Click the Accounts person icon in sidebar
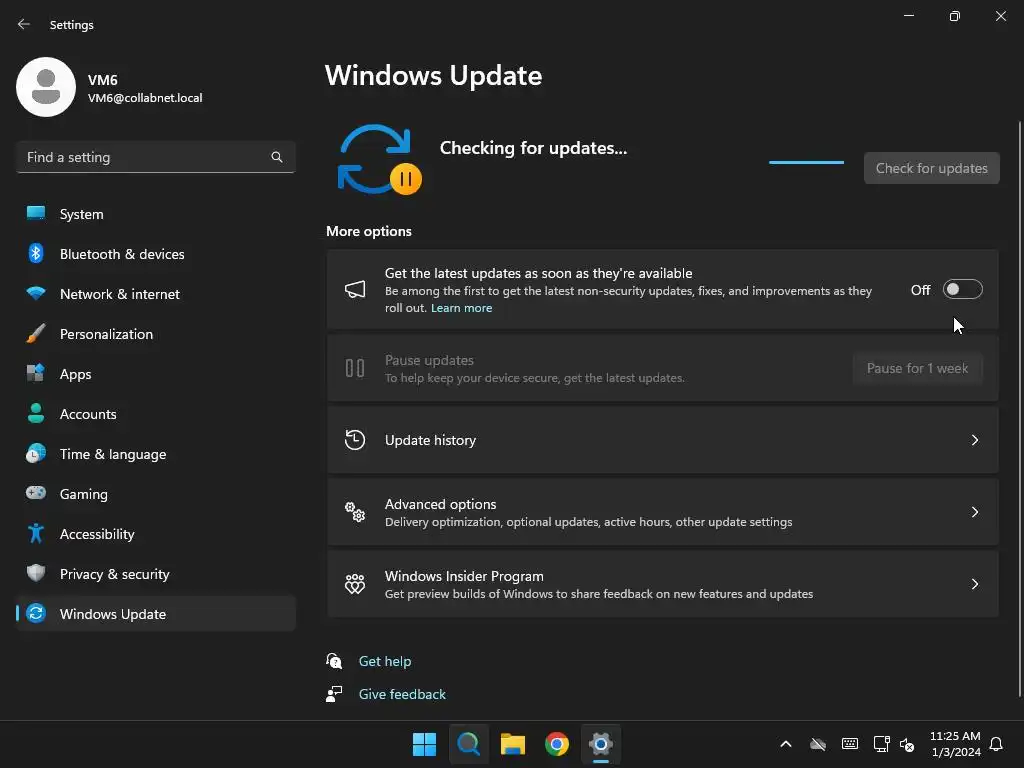Viewport: 1024px width, 768px height. (36, 413)
